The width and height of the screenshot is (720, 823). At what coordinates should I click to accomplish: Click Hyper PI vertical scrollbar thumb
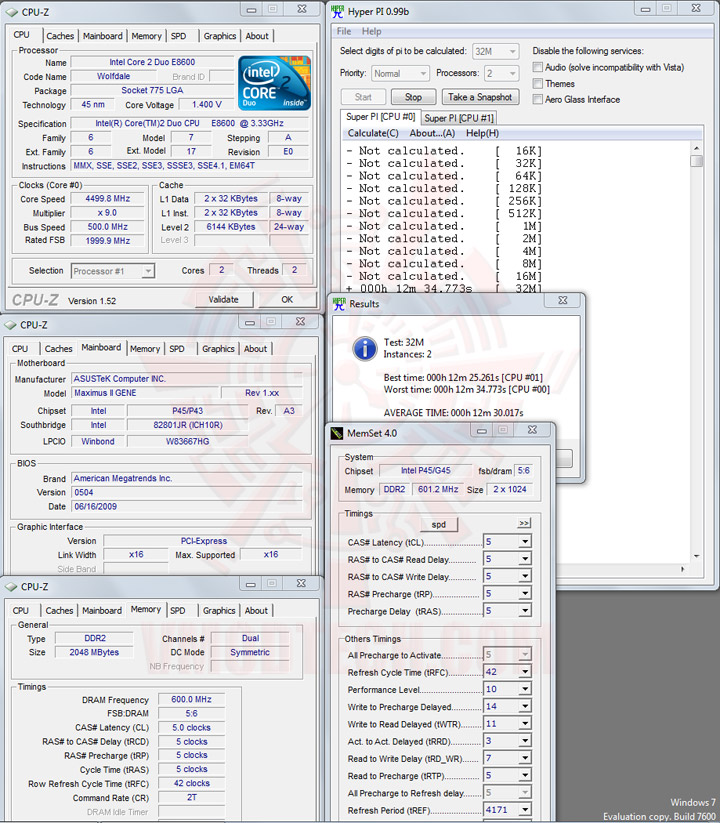click(x=696, y=161)
